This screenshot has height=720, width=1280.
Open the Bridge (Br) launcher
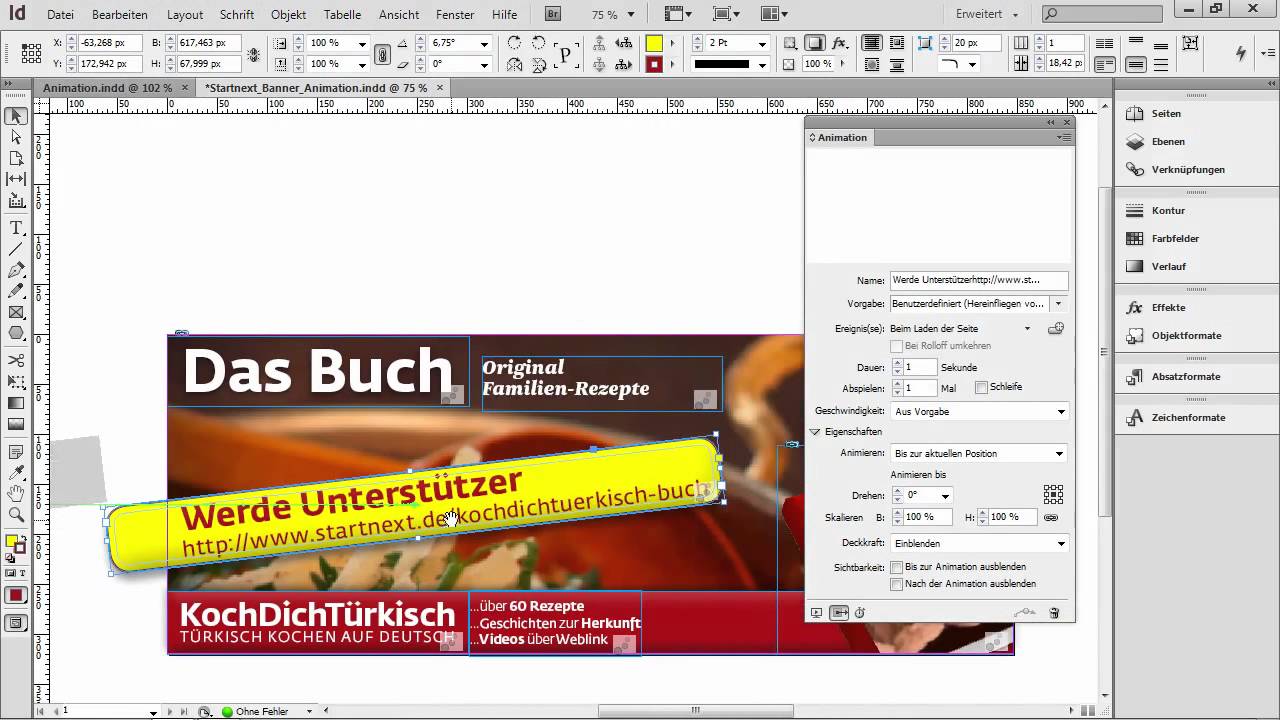553,14
